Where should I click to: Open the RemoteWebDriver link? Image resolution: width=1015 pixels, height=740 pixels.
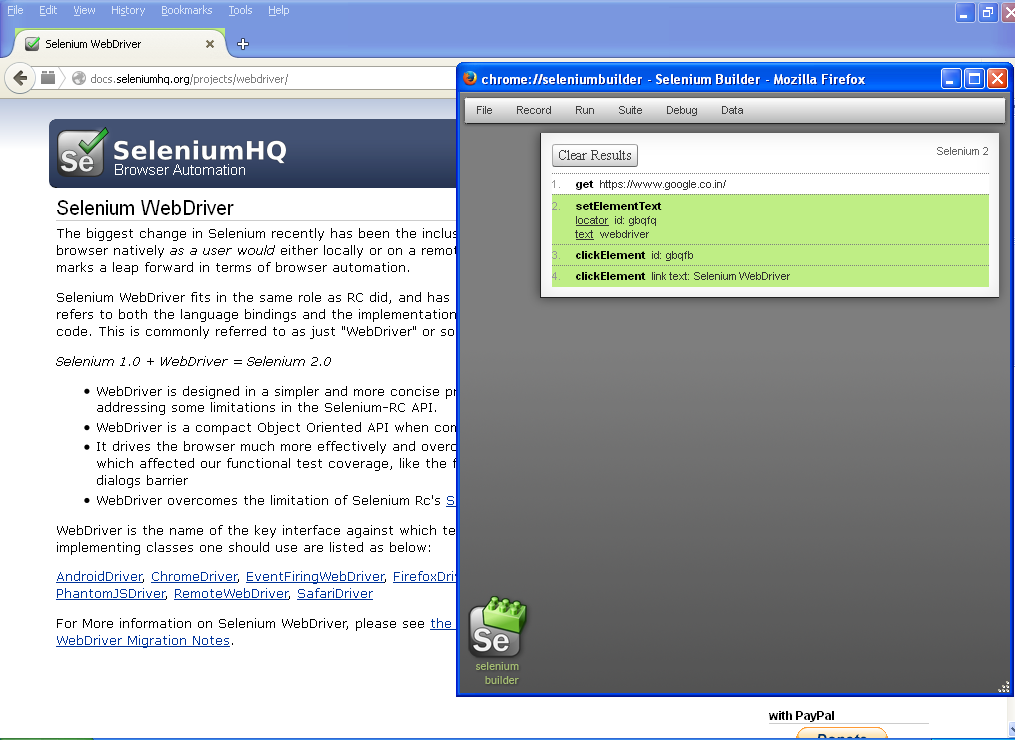(x=231, y=593)
